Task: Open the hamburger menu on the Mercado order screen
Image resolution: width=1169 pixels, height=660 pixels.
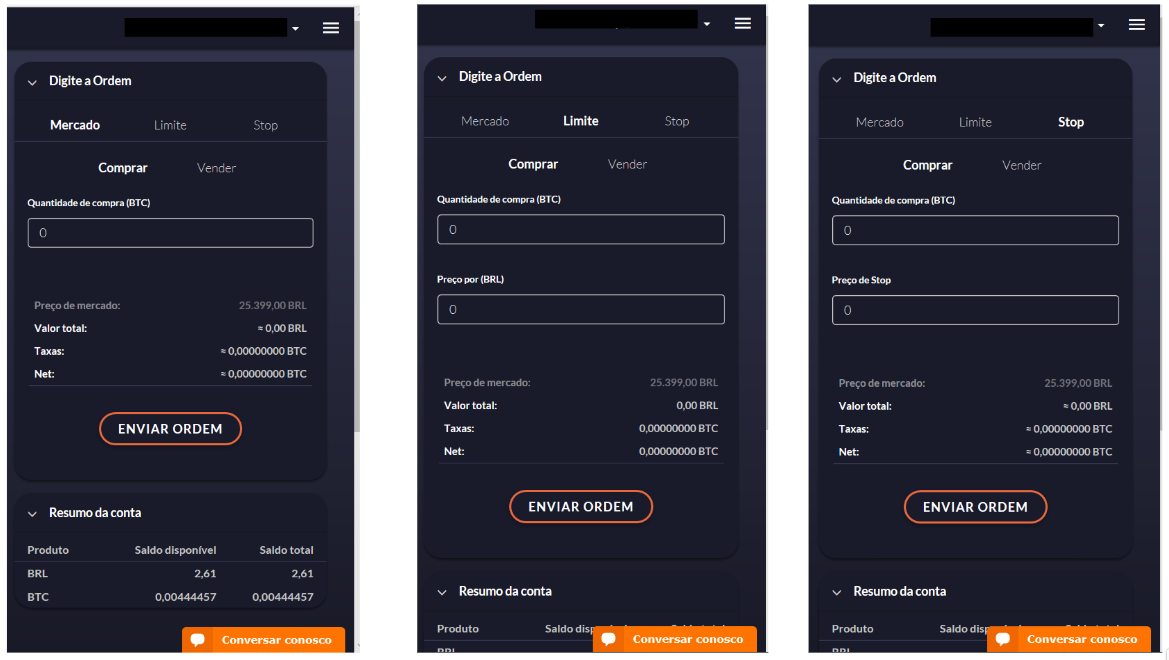Action: (x=331, y=28)
